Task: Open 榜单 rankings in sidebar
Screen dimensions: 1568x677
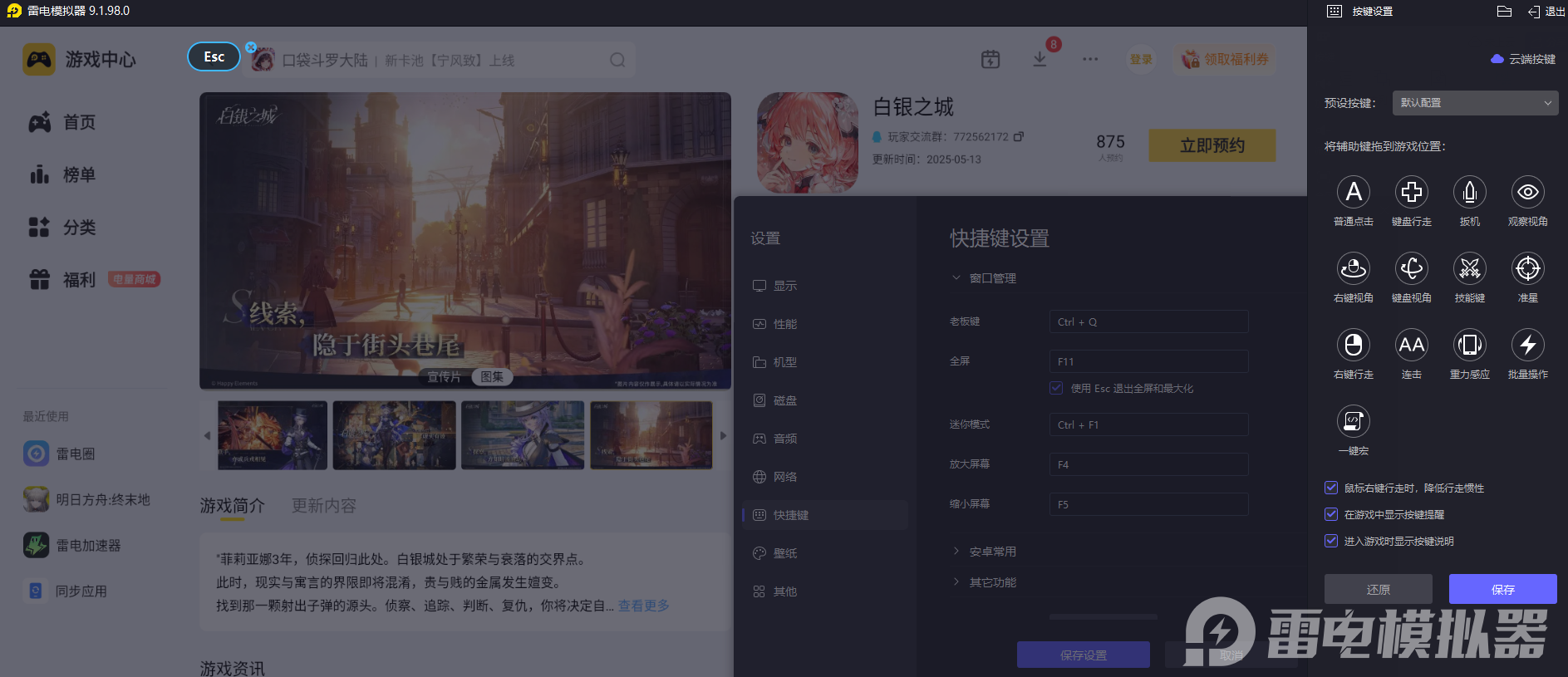Action: (62, 174)
